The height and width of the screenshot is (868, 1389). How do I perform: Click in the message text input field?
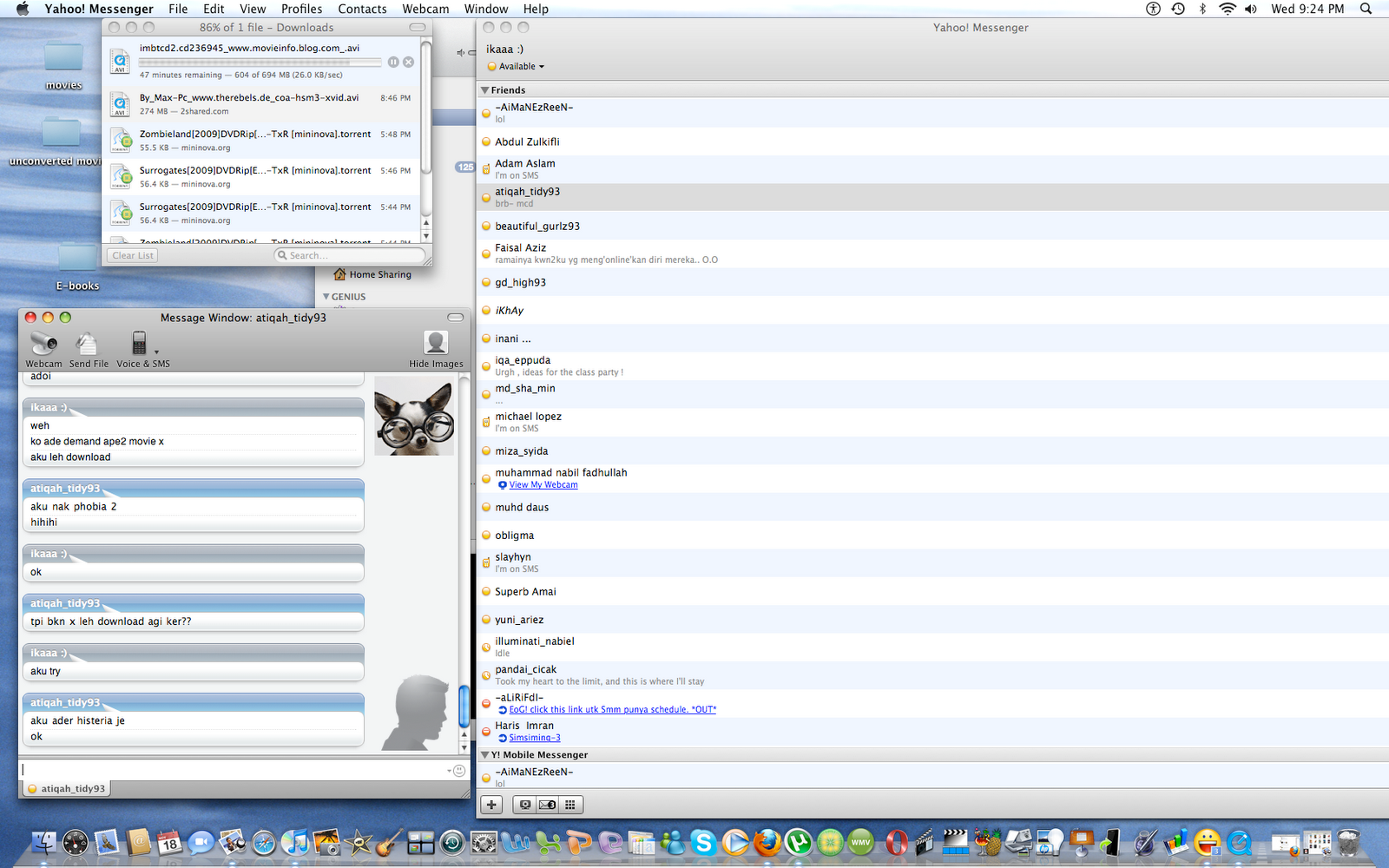(x=233, y=770)
